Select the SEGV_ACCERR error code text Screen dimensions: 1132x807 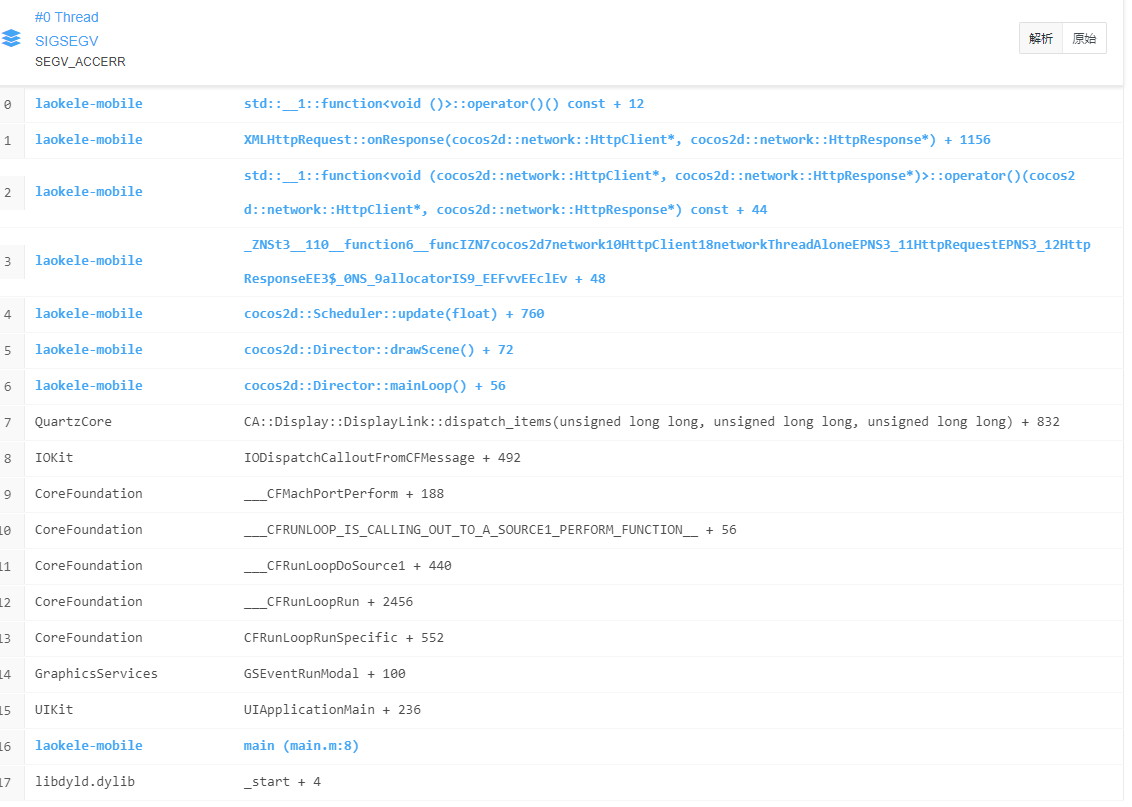[x=80, y=62]
